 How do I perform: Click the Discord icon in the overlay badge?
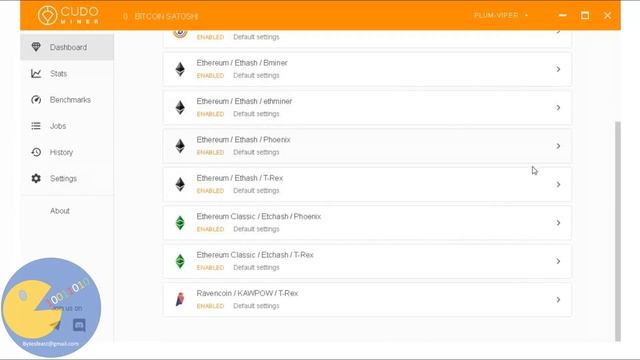[79, 325]
